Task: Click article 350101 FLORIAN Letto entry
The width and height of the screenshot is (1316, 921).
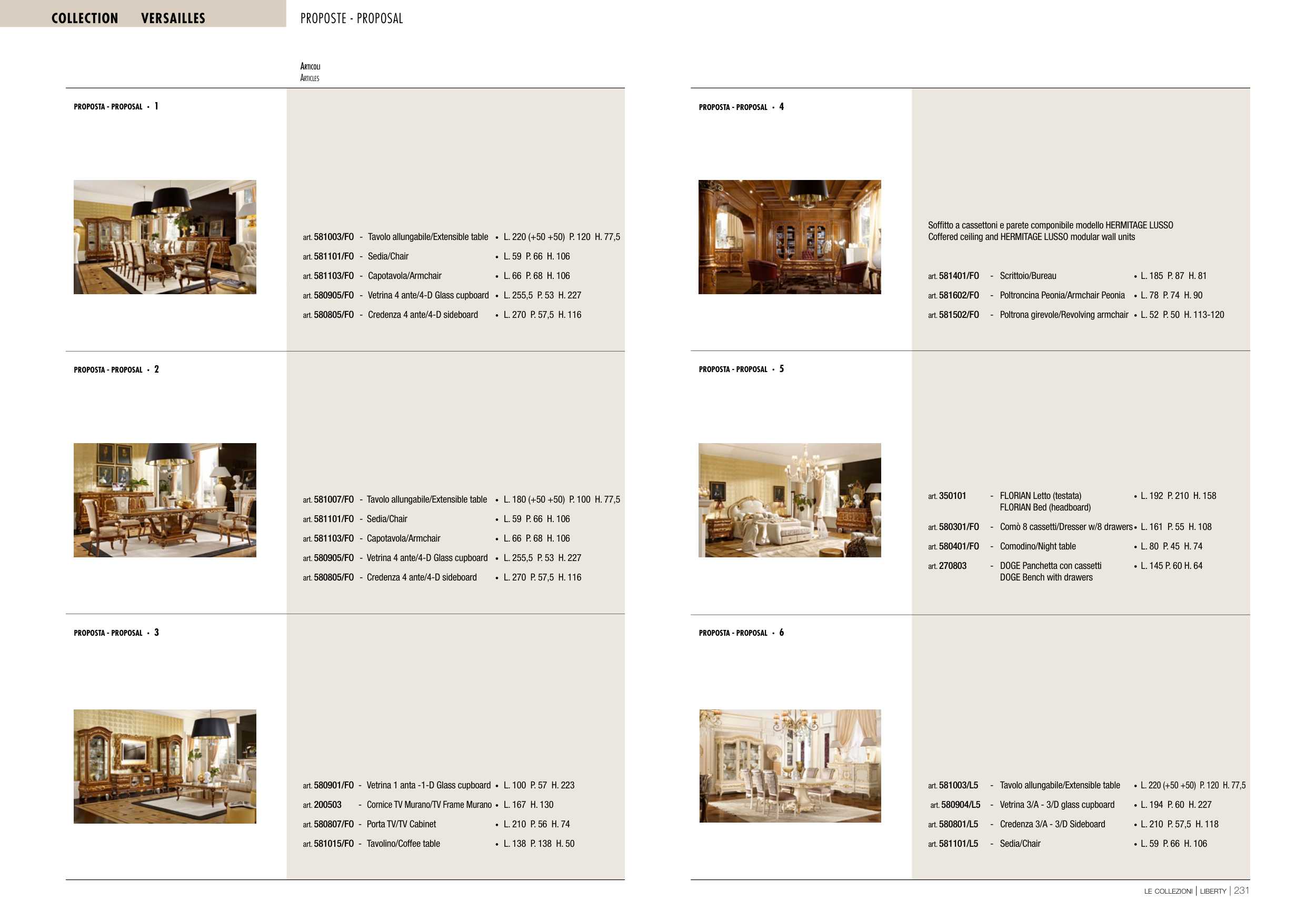Action: coord(952,496)
